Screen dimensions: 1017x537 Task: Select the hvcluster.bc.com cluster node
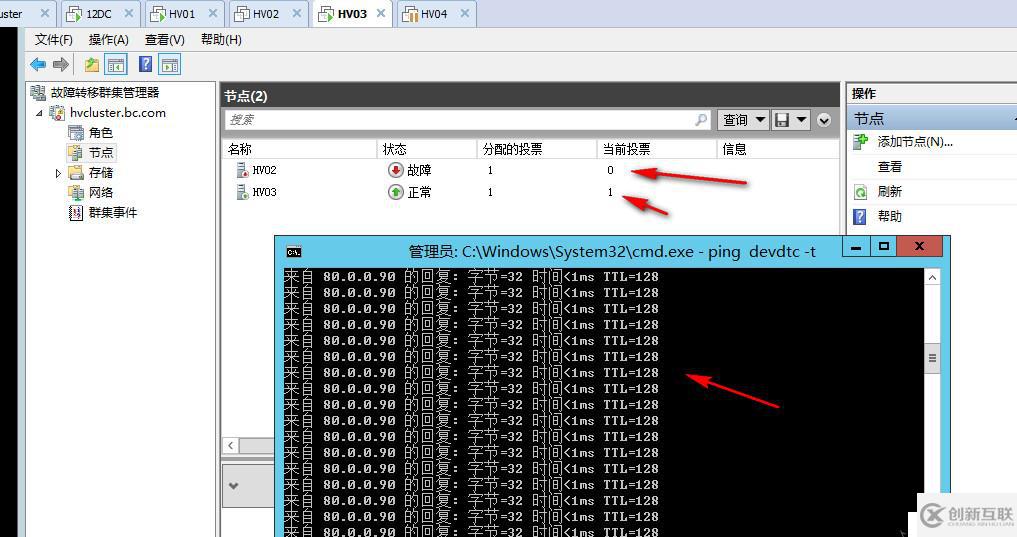tap(117, 112)
